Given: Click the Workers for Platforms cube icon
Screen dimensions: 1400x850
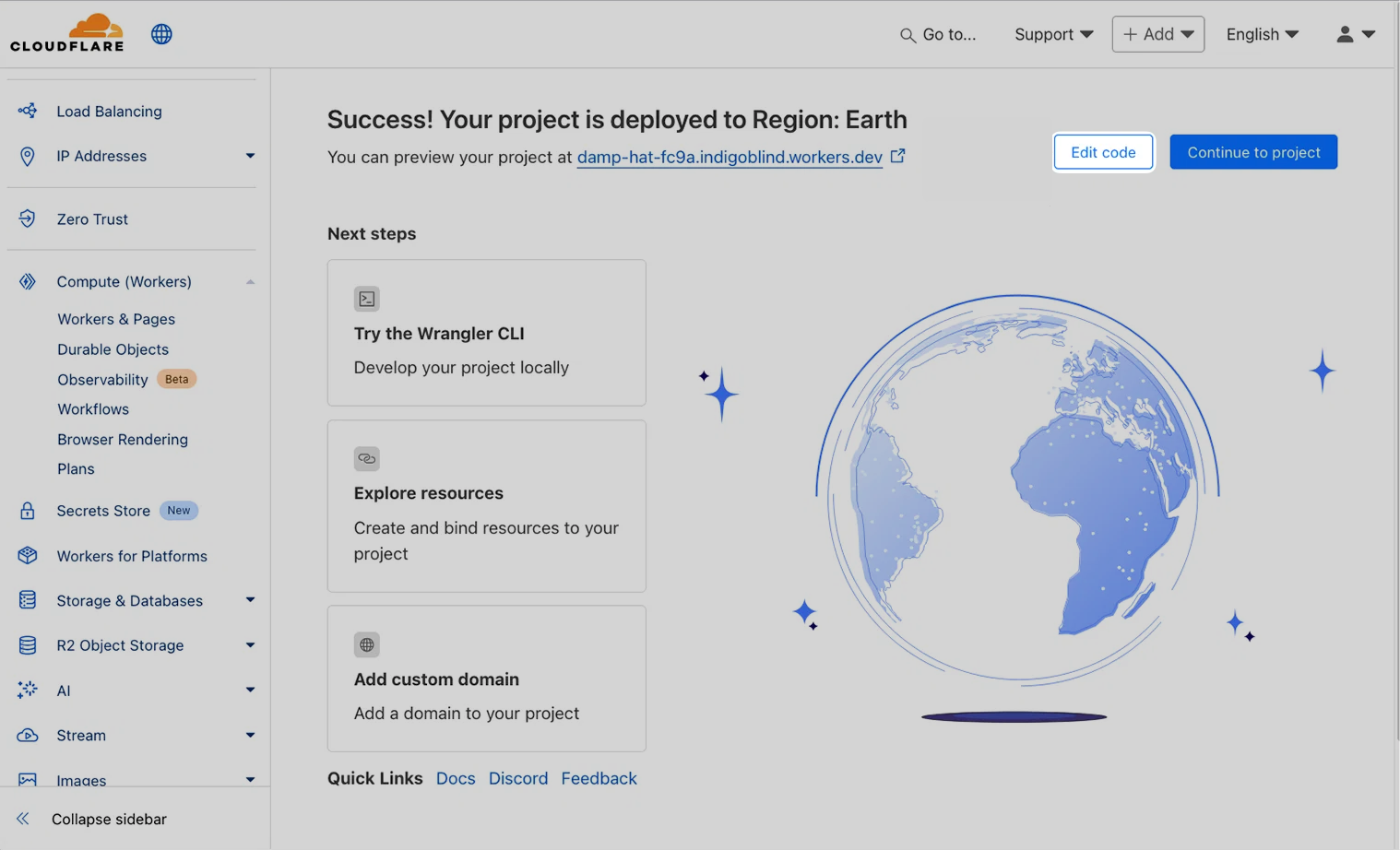Looking at the screenshot, I should [28, 556].
